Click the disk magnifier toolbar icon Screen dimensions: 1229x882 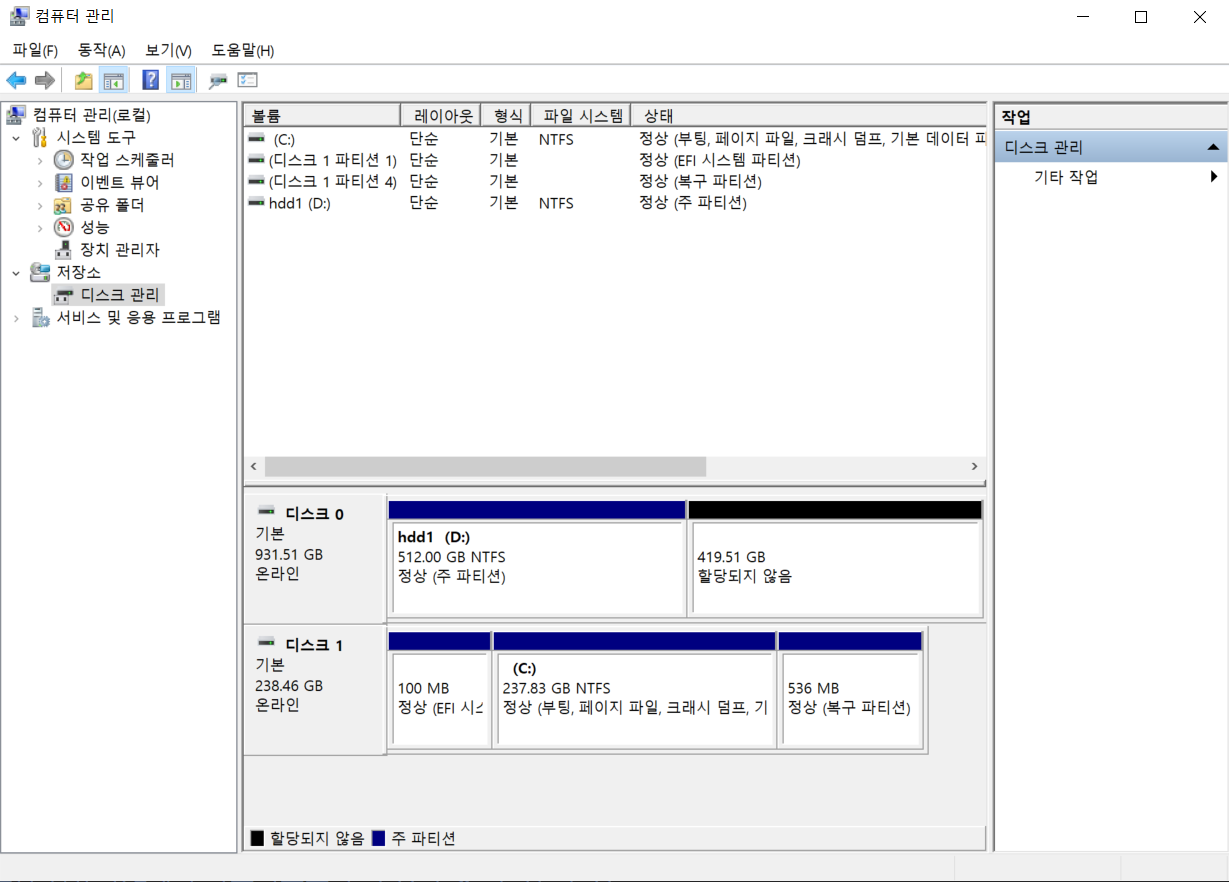217,81
